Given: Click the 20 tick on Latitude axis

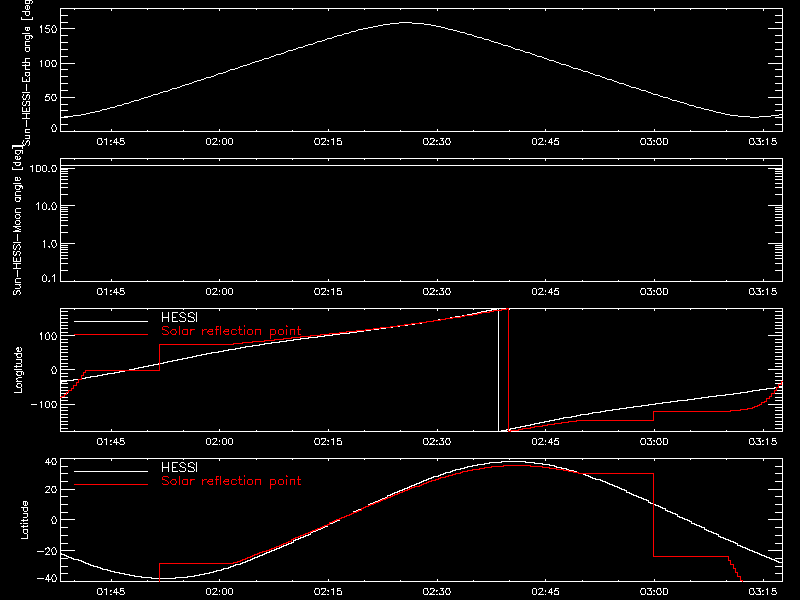Looking at the screenshot, I should (x=51, y=490).
